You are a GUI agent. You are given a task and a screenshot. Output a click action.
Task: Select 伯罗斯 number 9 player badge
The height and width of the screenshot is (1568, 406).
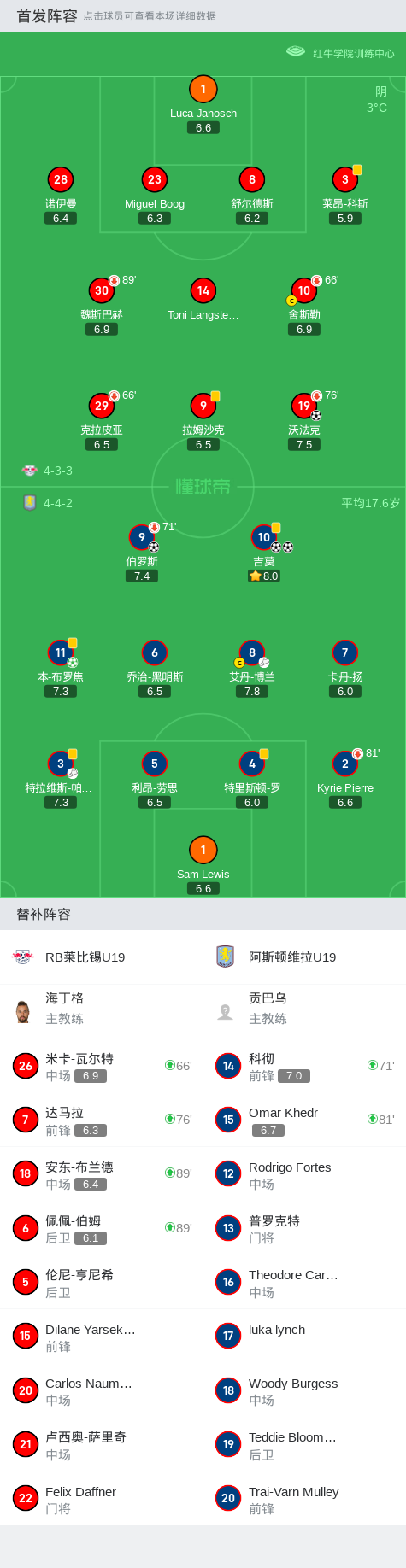click(x=142, y=537)
